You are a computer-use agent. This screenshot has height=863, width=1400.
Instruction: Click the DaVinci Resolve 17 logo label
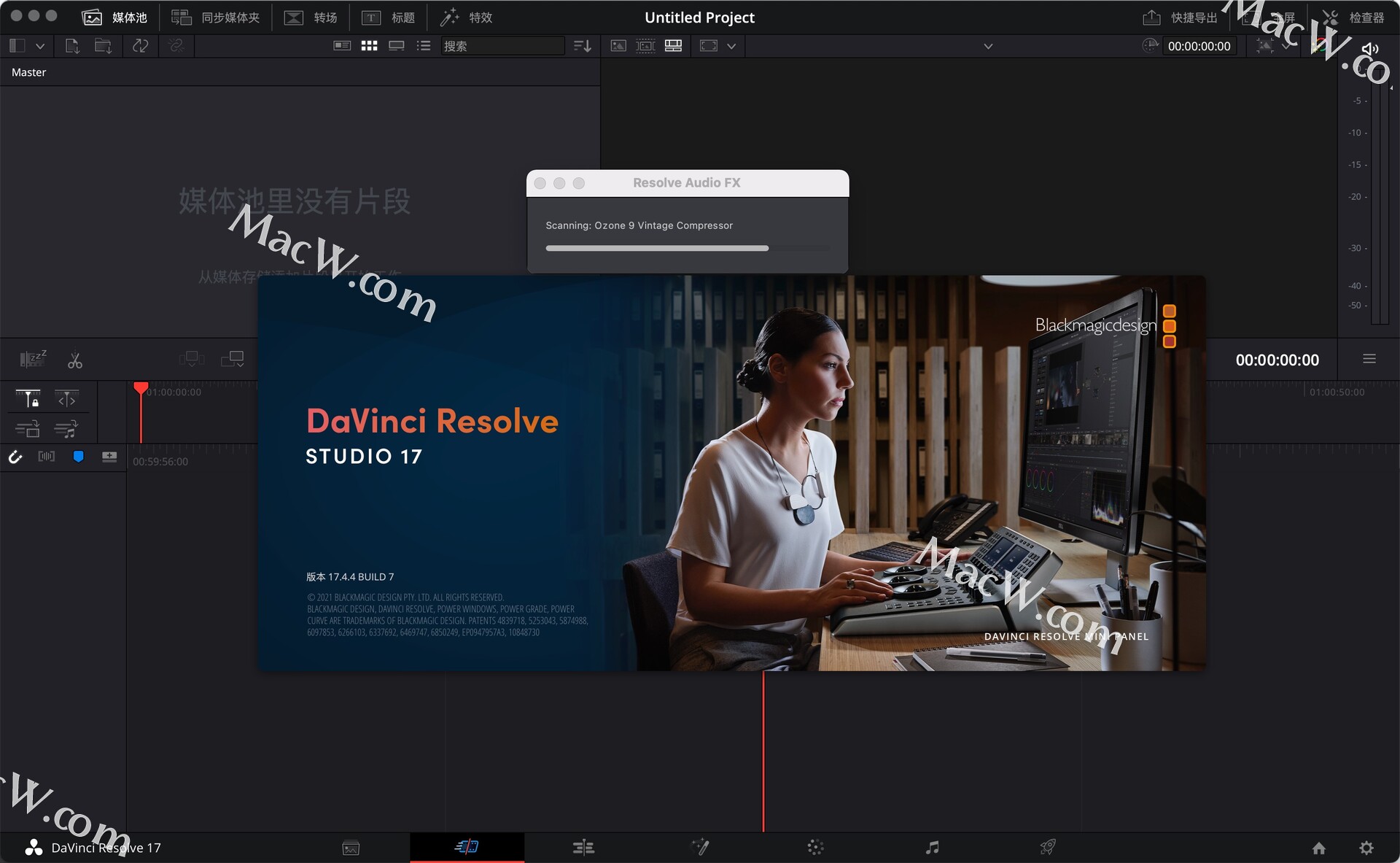pyautogui.click(x=93, y=848)
